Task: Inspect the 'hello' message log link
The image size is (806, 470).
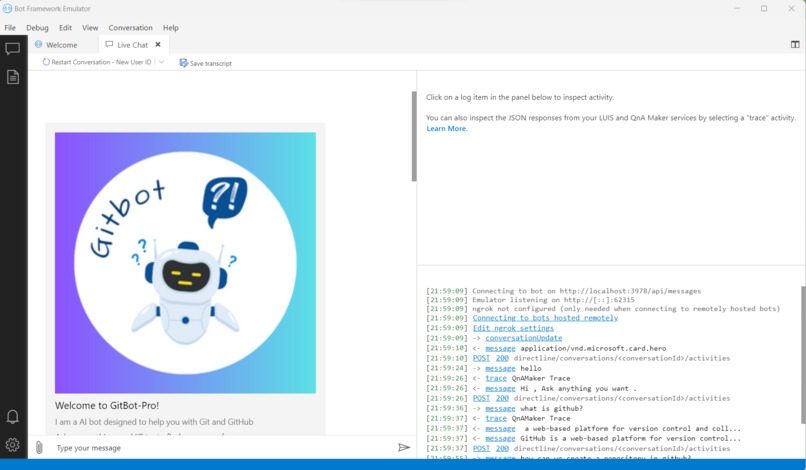Action: pyautogui.click(x=500, y=368)
